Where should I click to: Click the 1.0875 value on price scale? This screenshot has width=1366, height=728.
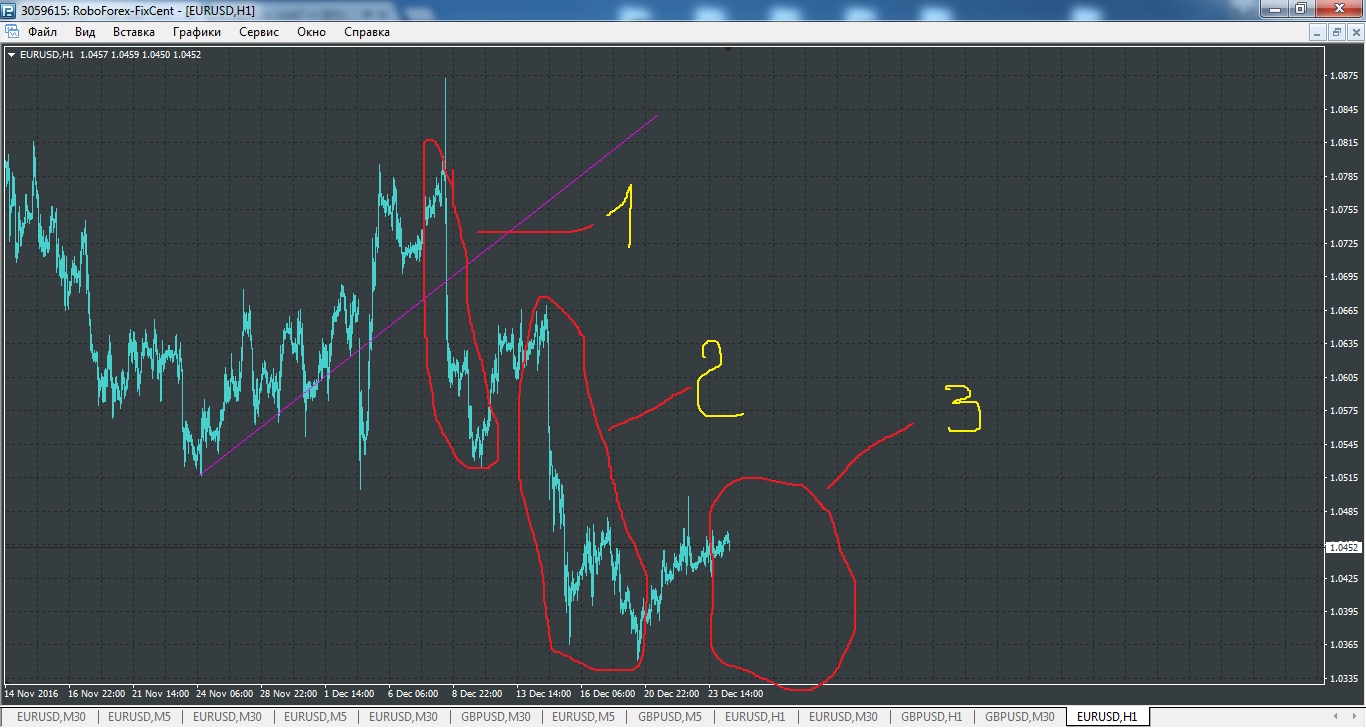pyautogui.click(x=1345, y=76)
